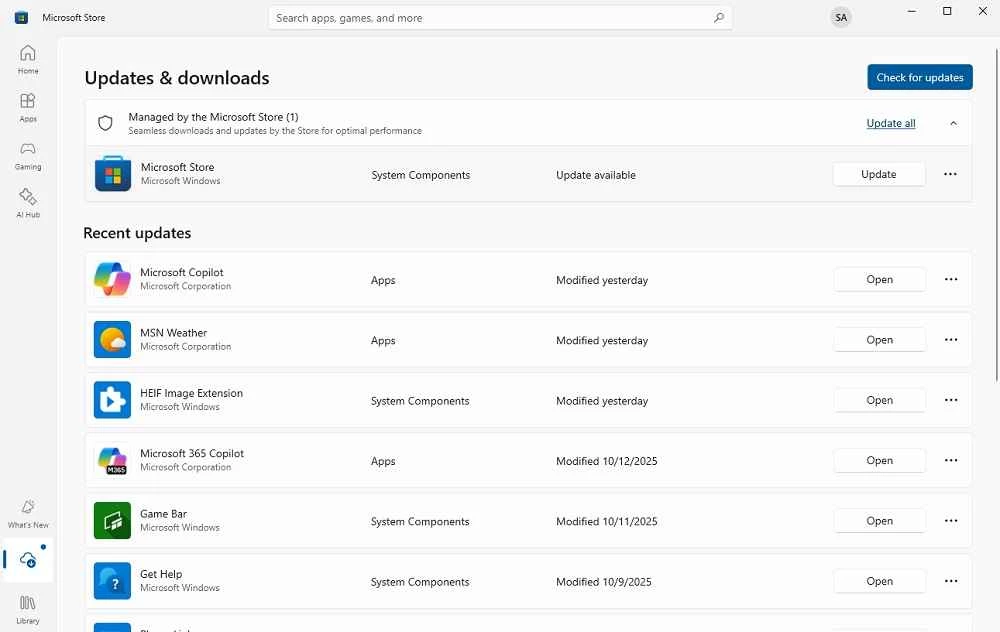
Task: Update the Microsoft Store app
Action: click(x=878, y=174)
